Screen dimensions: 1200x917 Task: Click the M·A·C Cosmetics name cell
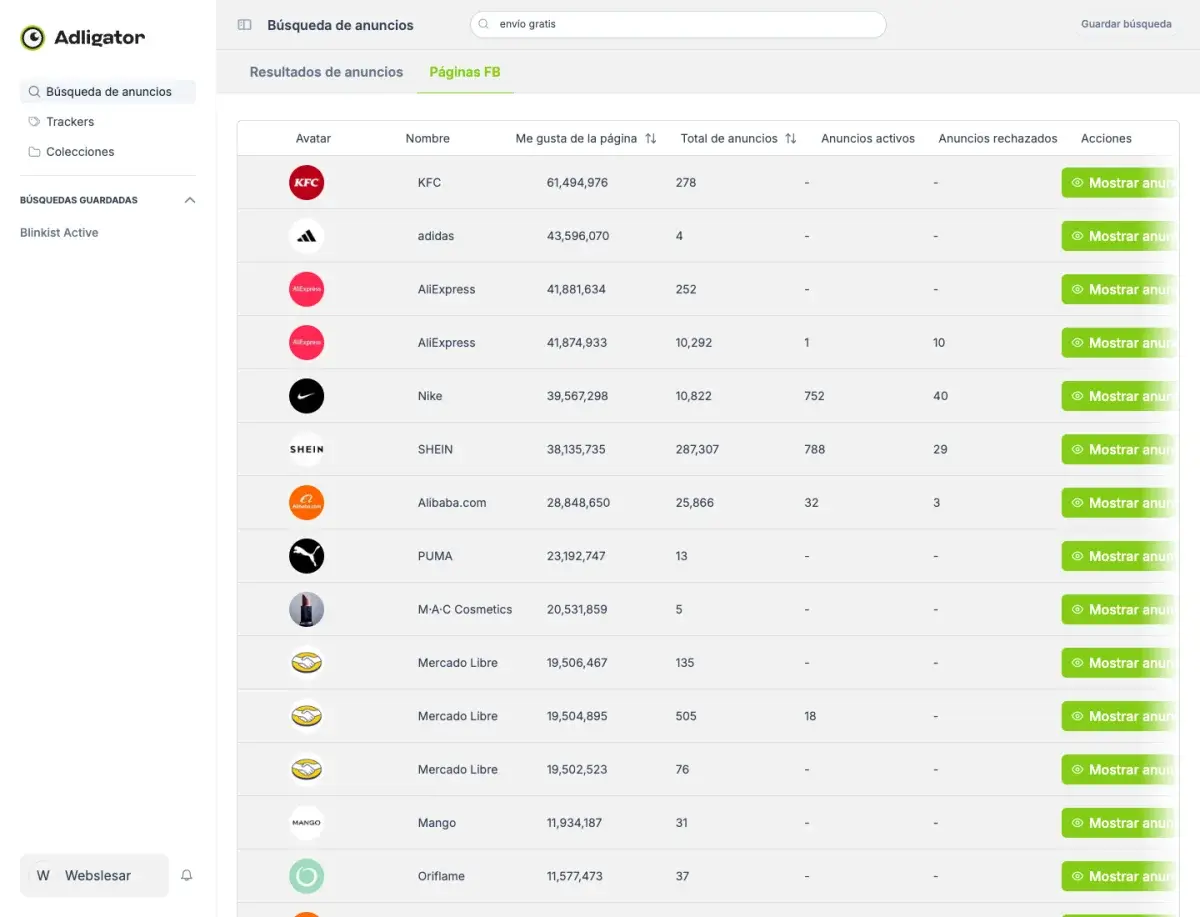tap(465, 610)
